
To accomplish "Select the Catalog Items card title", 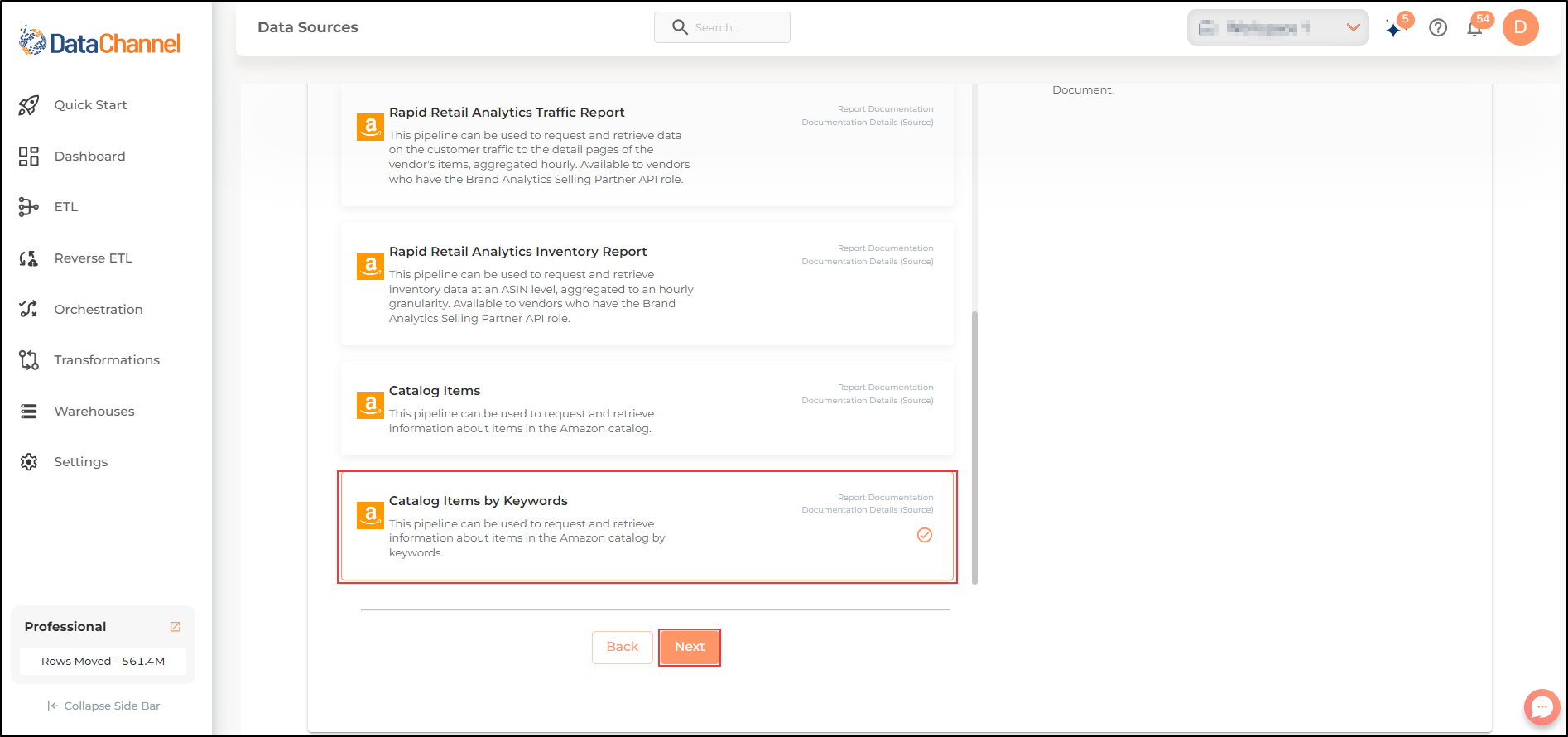I will coord(435,391).
